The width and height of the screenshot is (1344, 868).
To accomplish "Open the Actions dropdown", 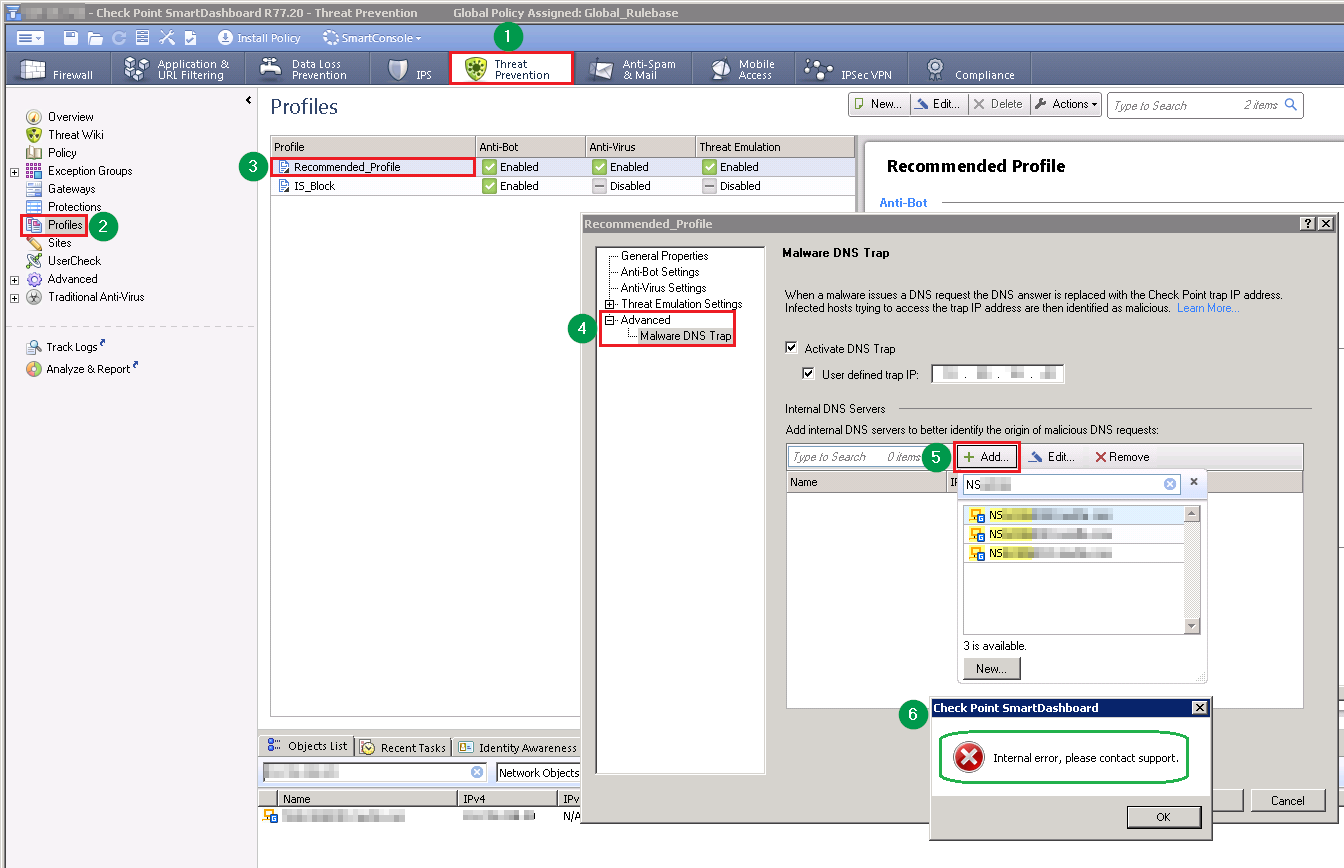I will (x=1066, y=104).
